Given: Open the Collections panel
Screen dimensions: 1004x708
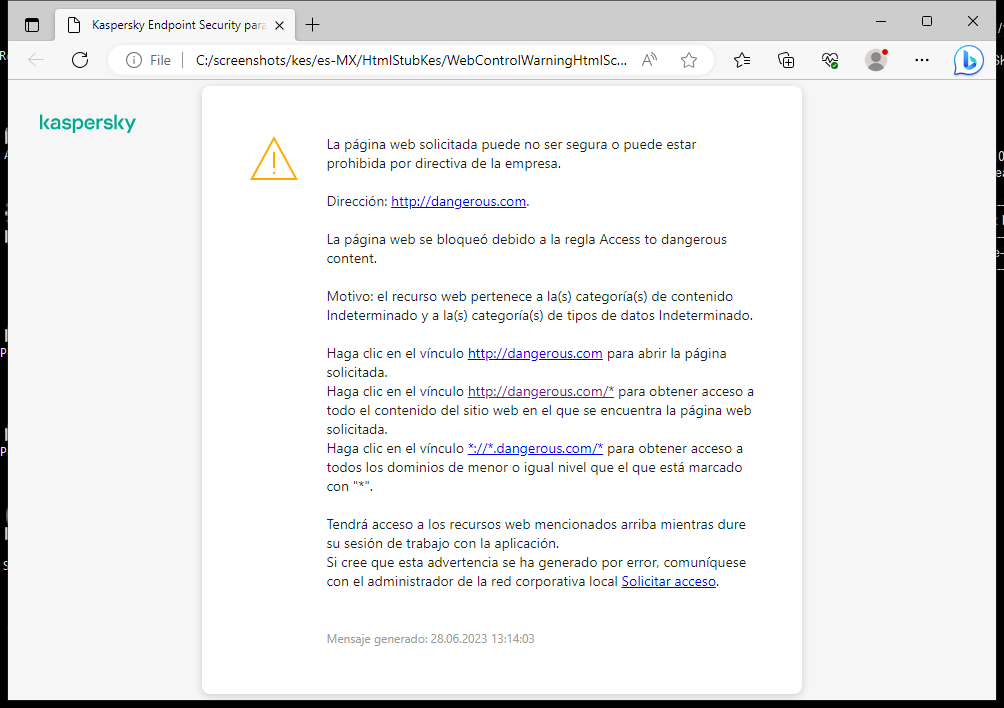Looking at the screenshot, I should pos(786,60).
